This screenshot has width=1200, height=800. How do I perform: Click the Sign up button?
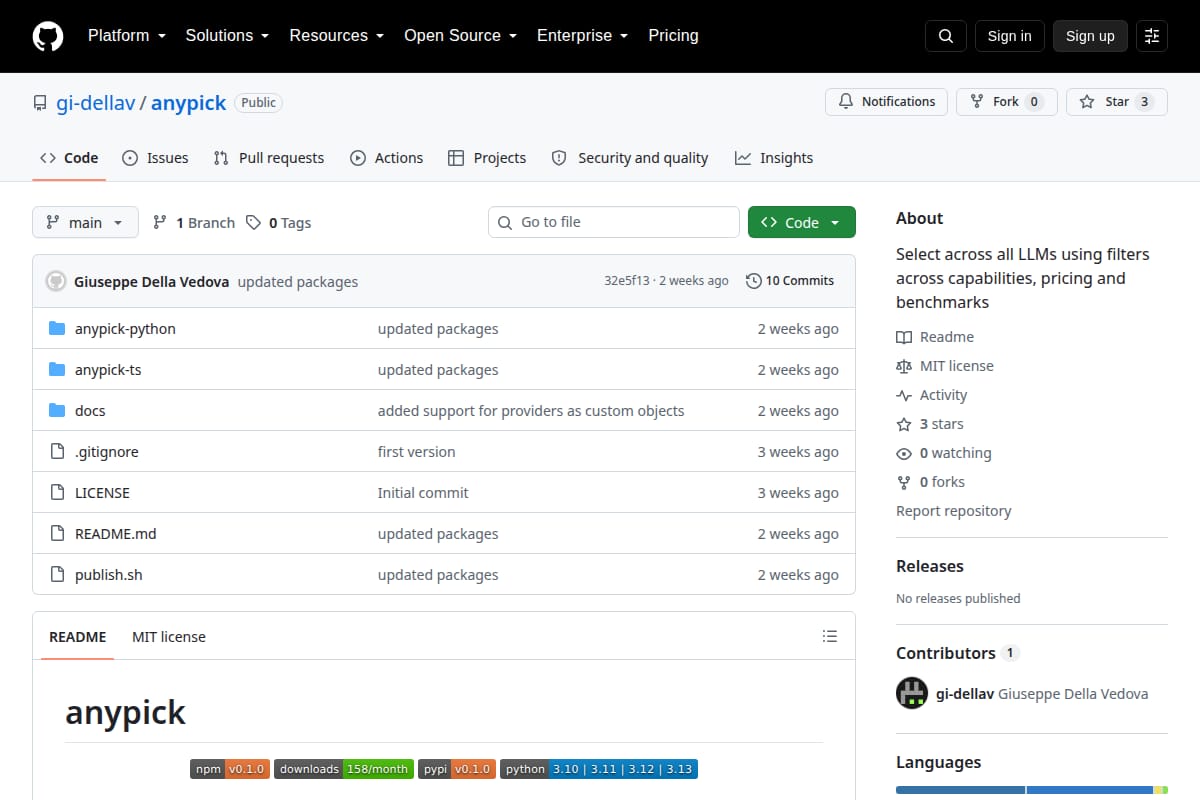point(1090,36)
